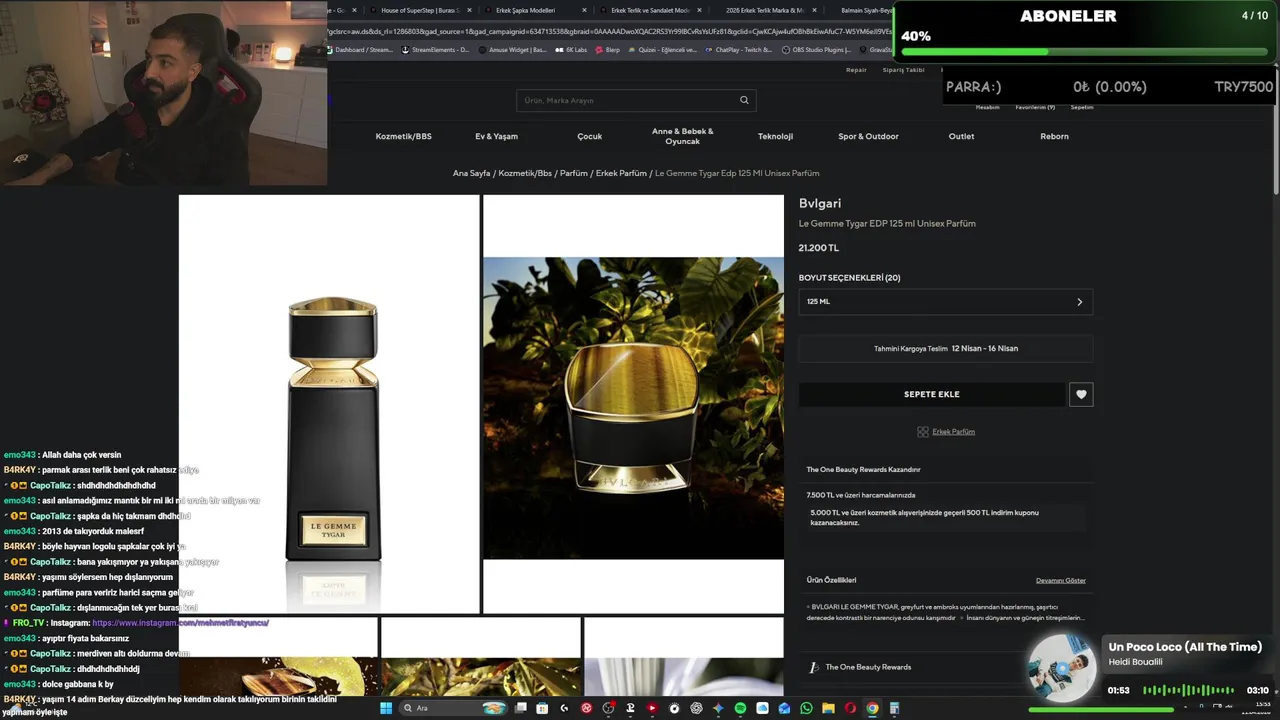The width and height of the screenshot is (1280, 720).
Task: Close the Erkek Şapka Modelleri tab
Action: 584,10
